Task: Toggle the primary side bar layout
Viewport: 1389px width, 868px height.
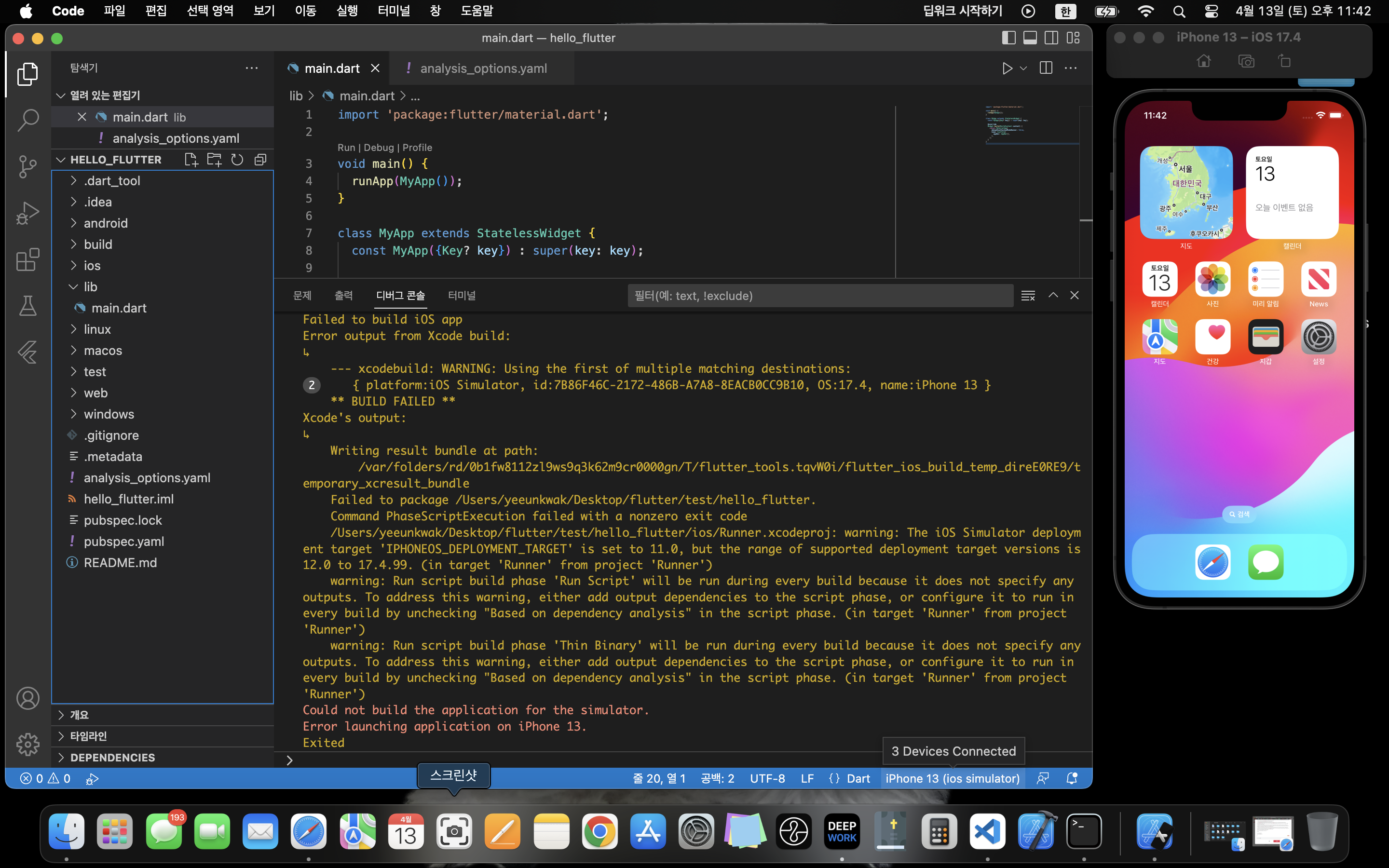Action: [x=1008, y=38]
